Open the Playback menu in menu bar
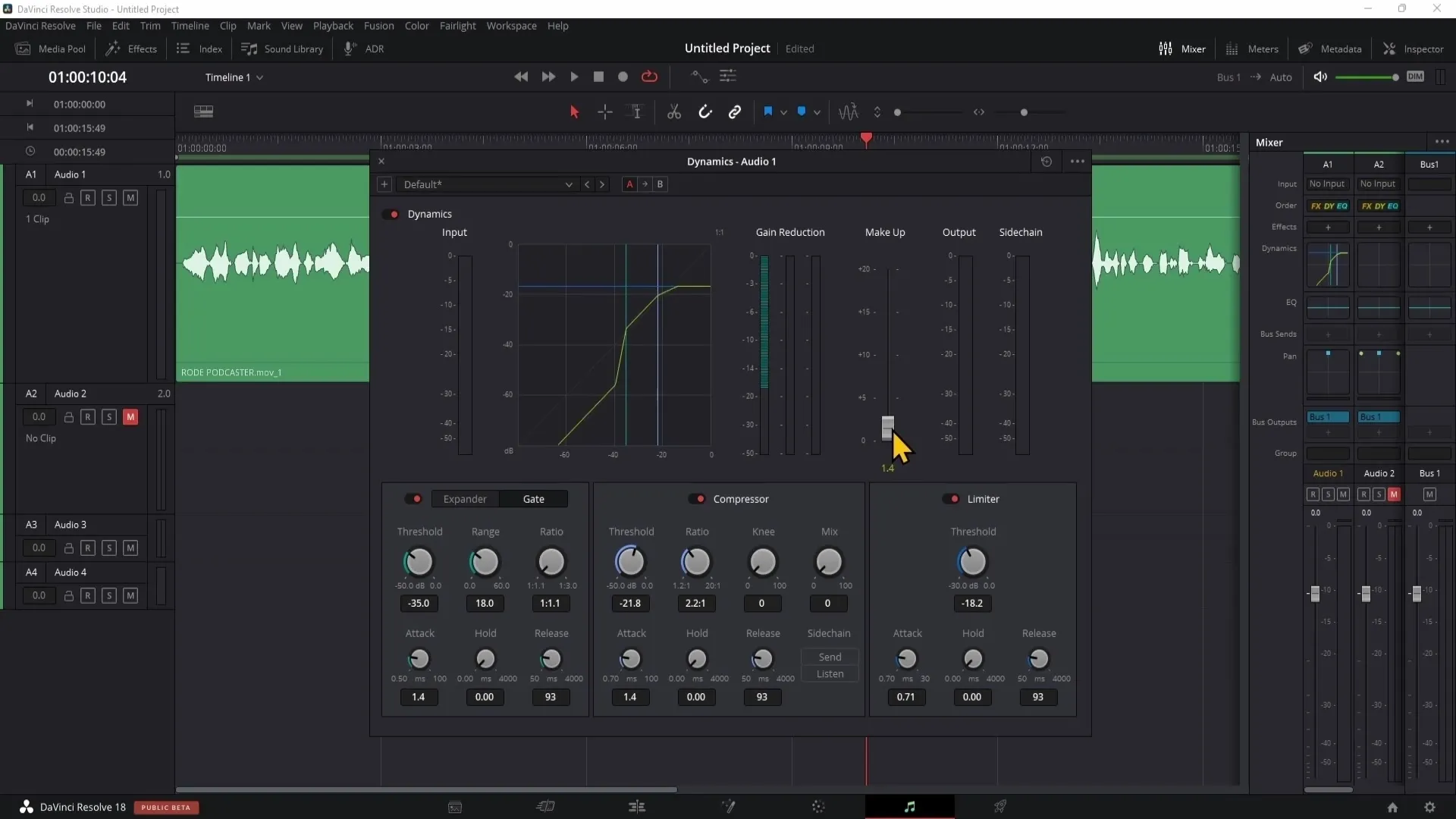 pyautogui.click(x=334, y=25)
